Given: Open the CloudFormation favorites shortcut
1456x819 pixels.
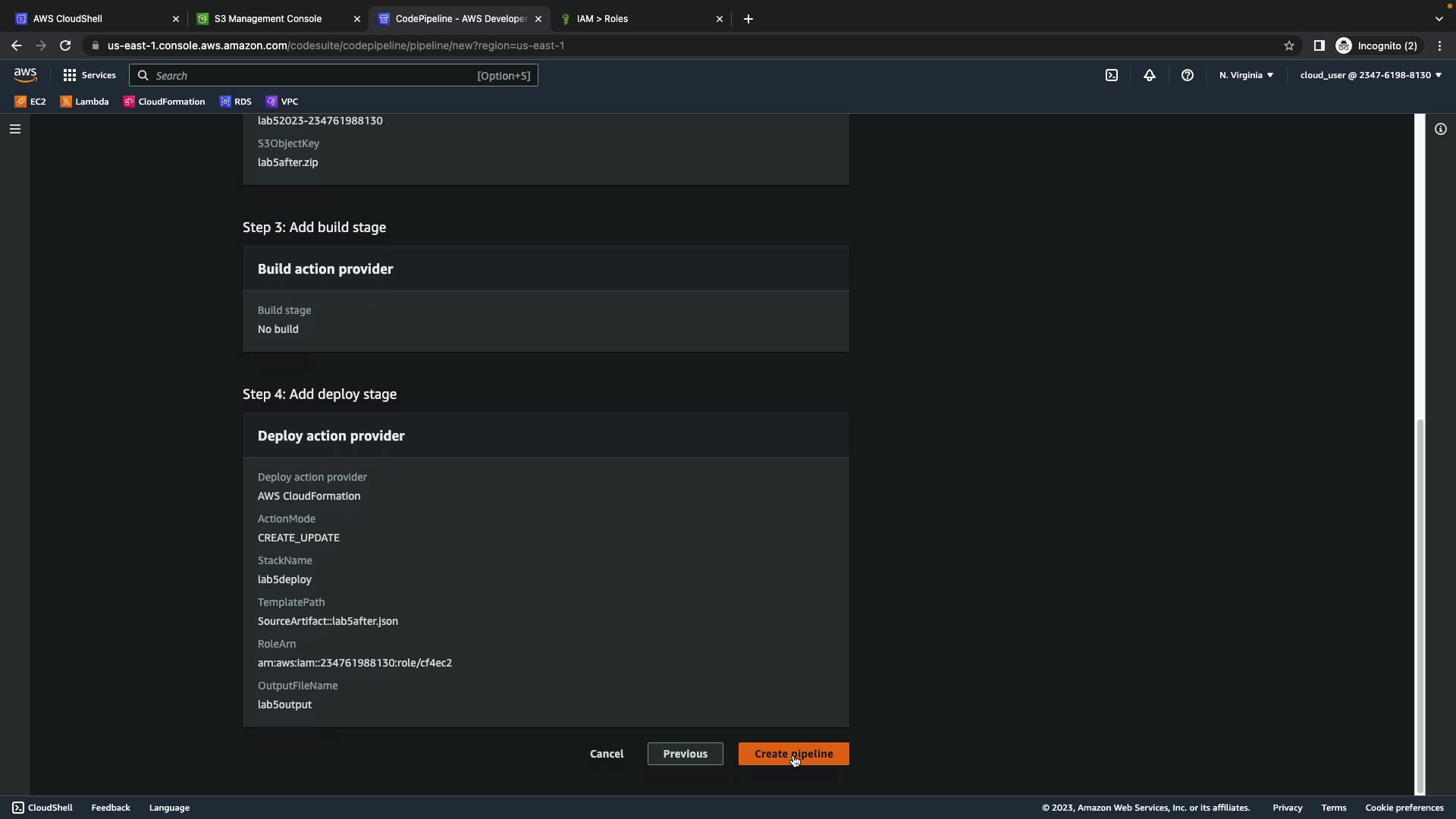Looking at the screenshot, I should coord(164,102).
